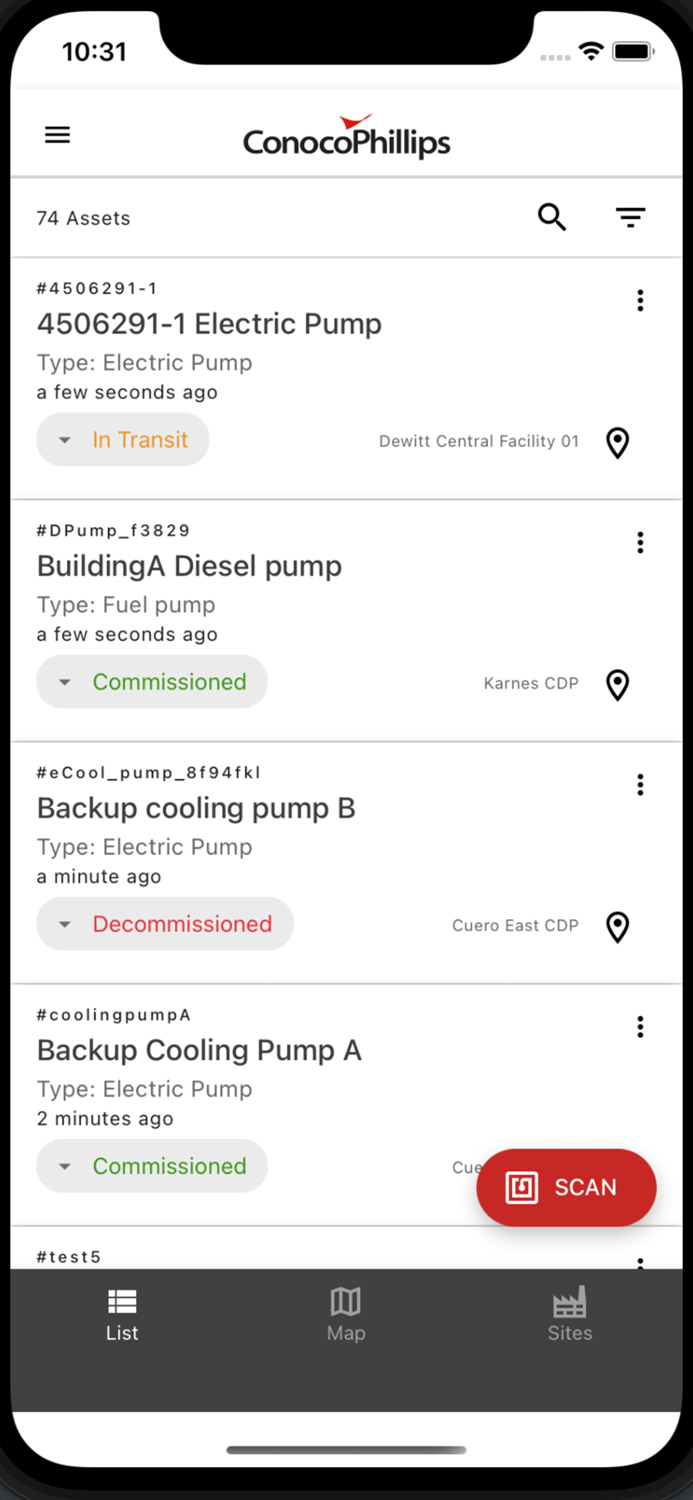
Task: Expand the In Transit status dropdown
Action: [122, 439]
